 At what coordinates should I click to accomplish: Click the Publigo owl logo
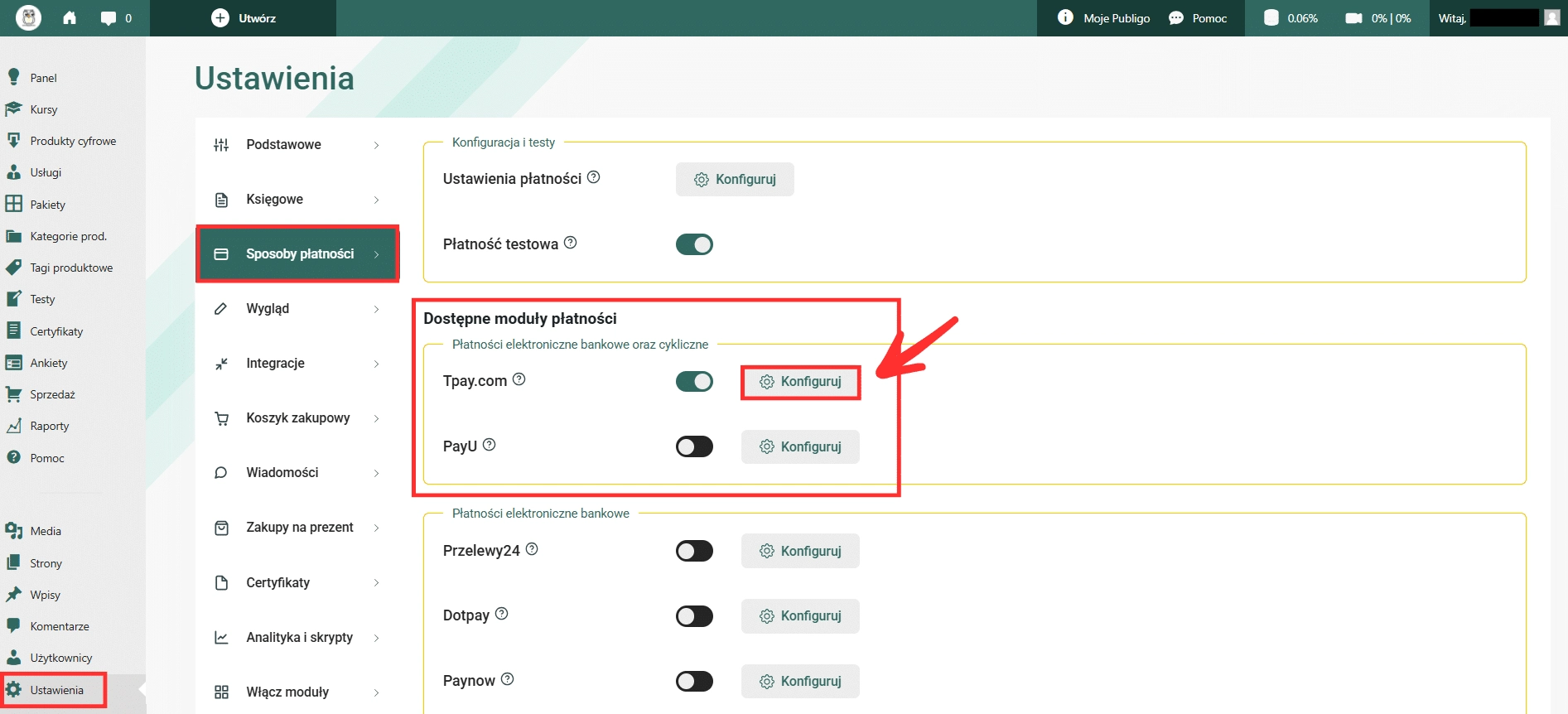pyautogui.click(x=28, y=17)
